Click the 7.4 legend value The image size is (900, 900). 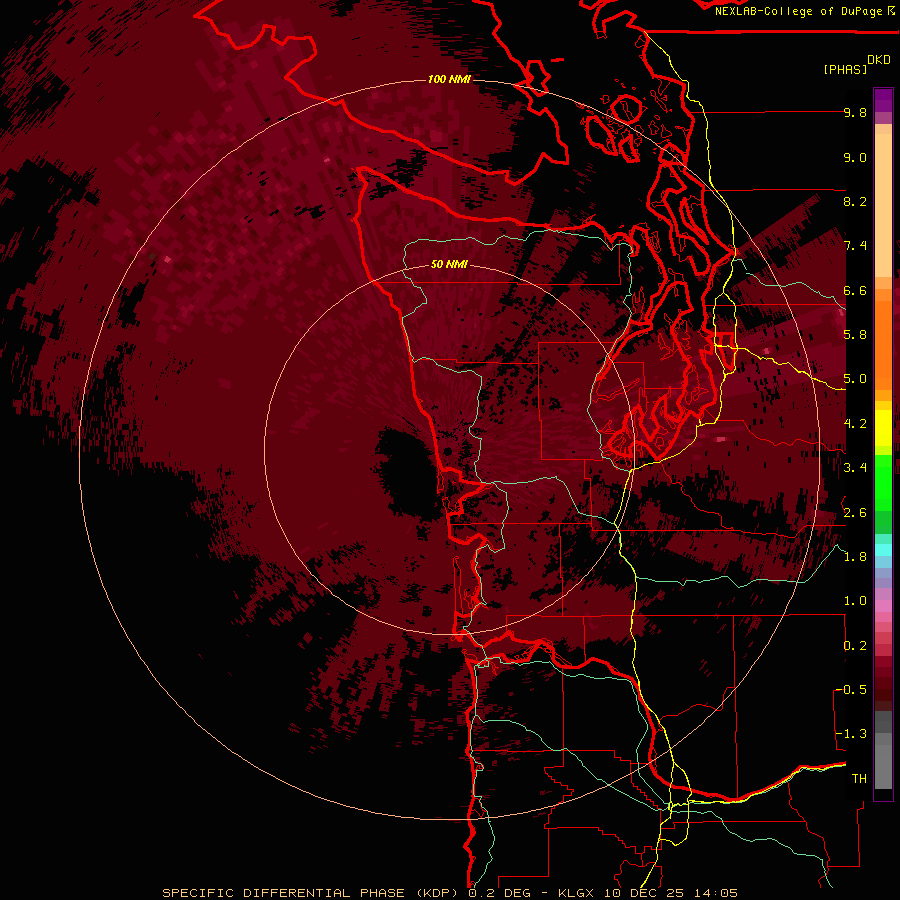point(855,246)
